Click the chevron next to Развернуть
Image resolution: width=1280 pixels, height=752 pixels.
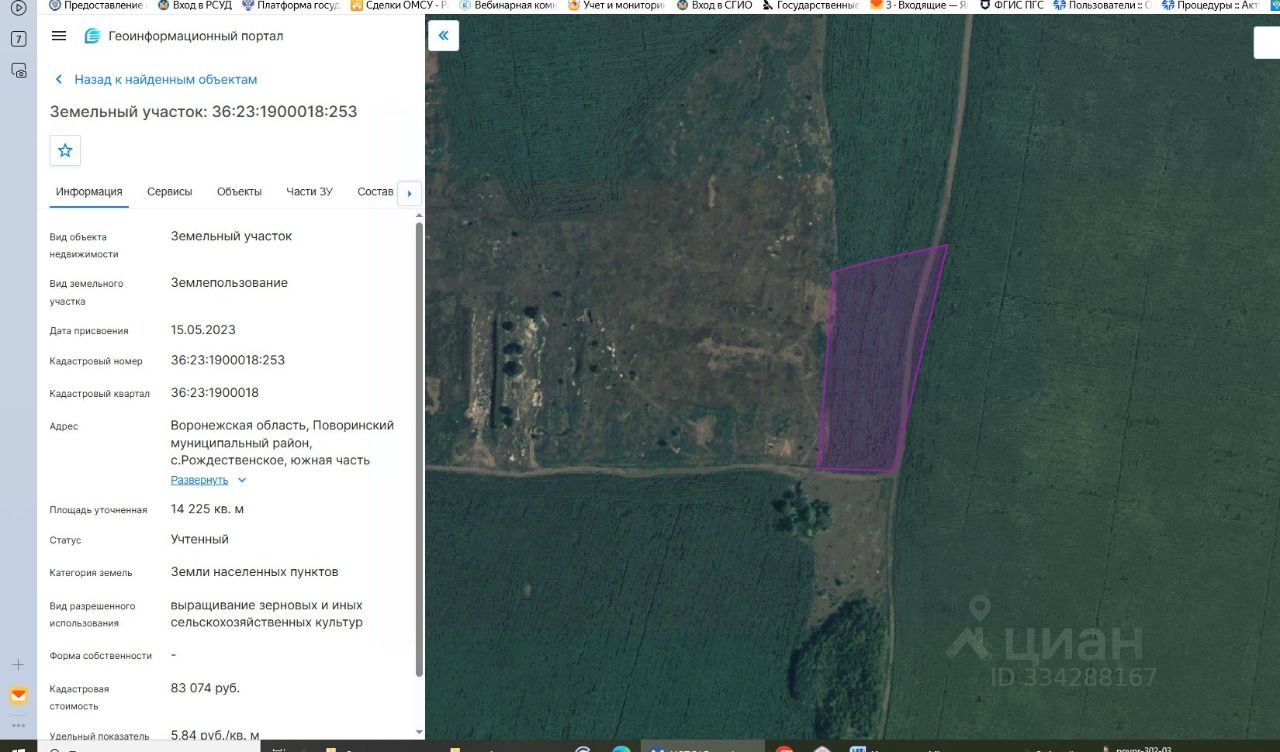[x=242, y=480]
